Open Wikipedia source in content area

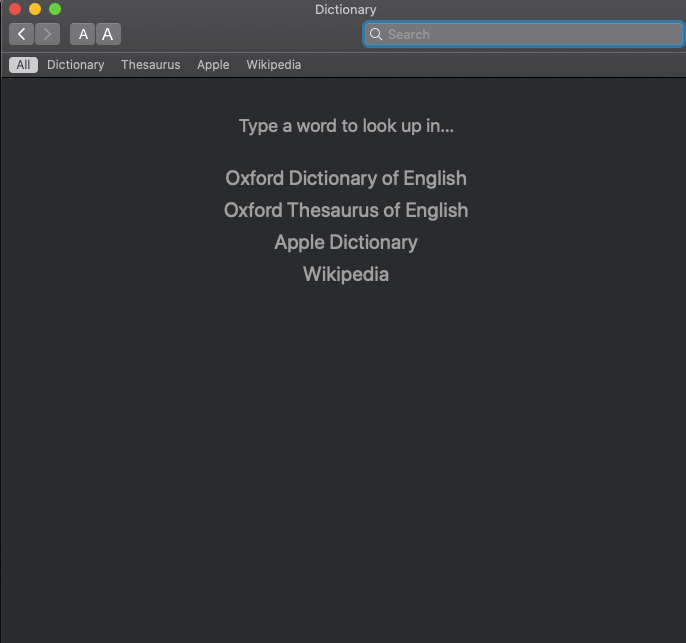pos(346,274)
